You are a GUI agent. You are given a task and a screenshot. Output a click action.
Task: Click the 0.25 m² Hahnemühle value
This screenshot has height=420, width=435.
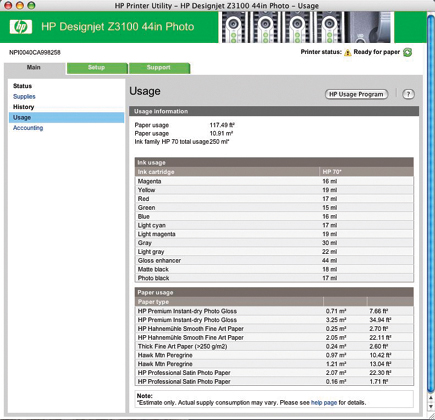pos(336,329)
